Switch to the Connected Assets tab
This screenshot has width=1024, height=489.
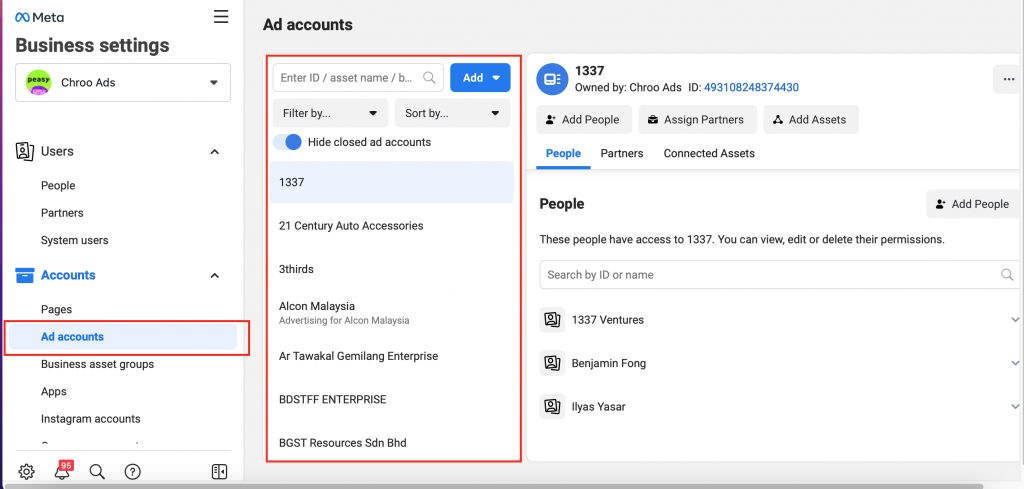click(709, 153)
